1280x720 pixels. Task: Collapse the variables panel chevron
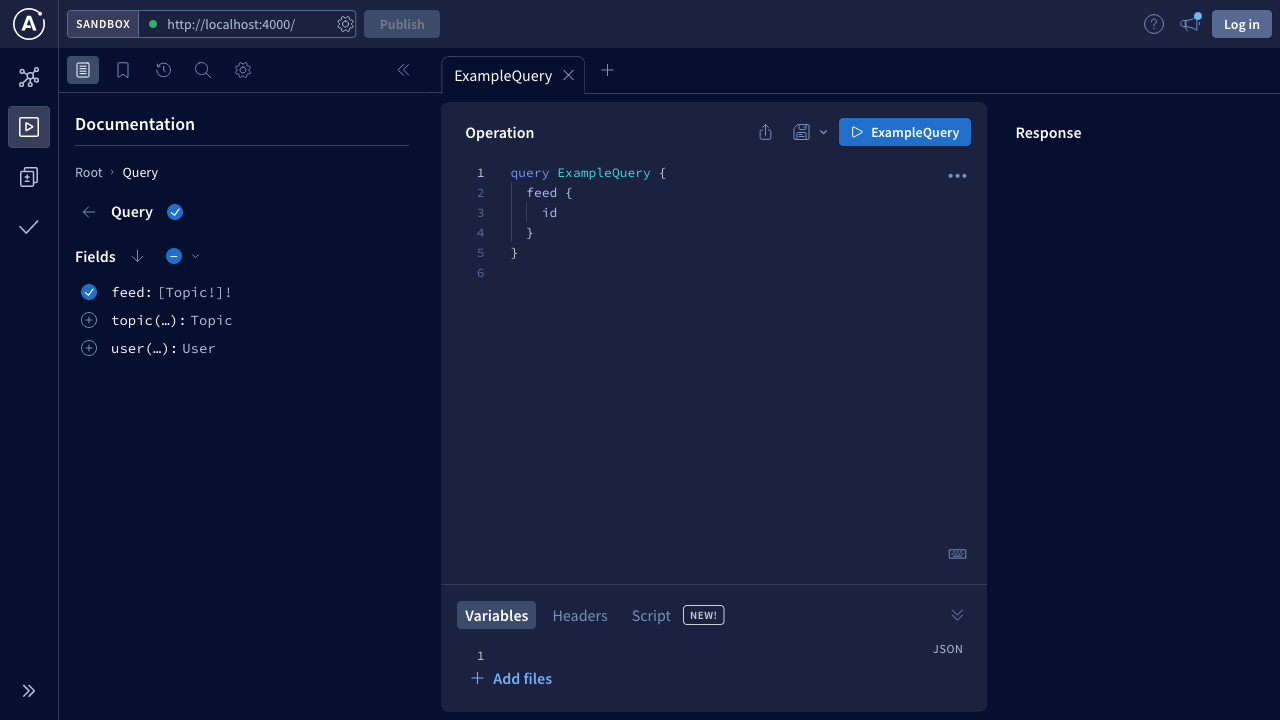957,615
